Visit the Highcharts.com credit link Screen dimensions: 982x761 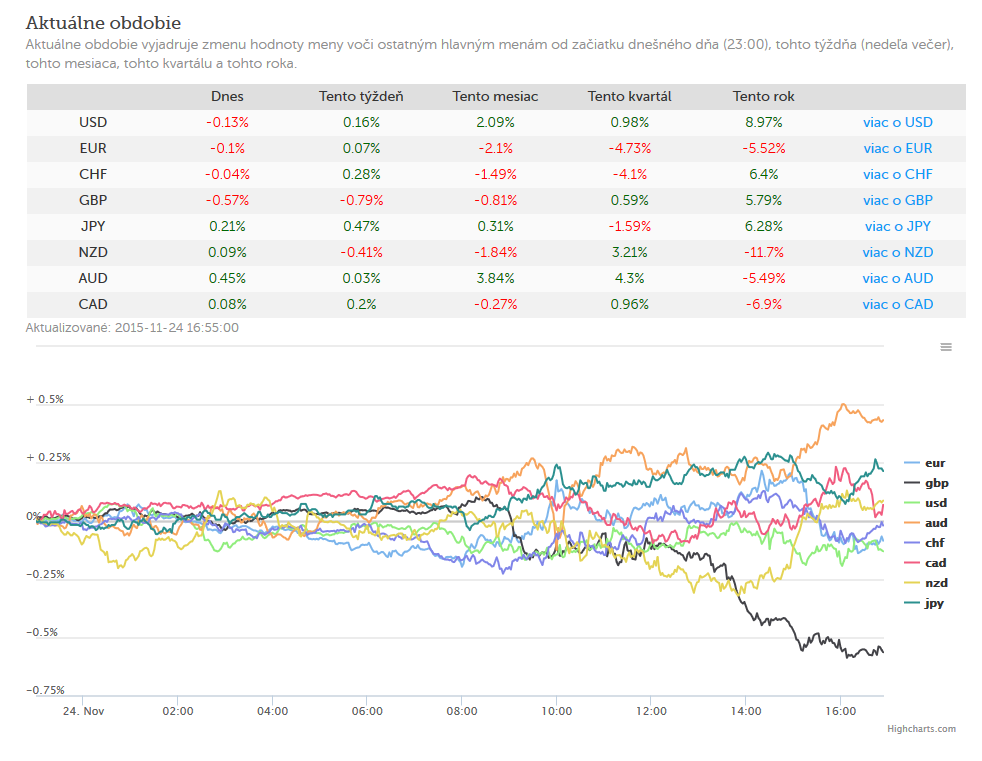pyautogui.click(x=921, y=728)
